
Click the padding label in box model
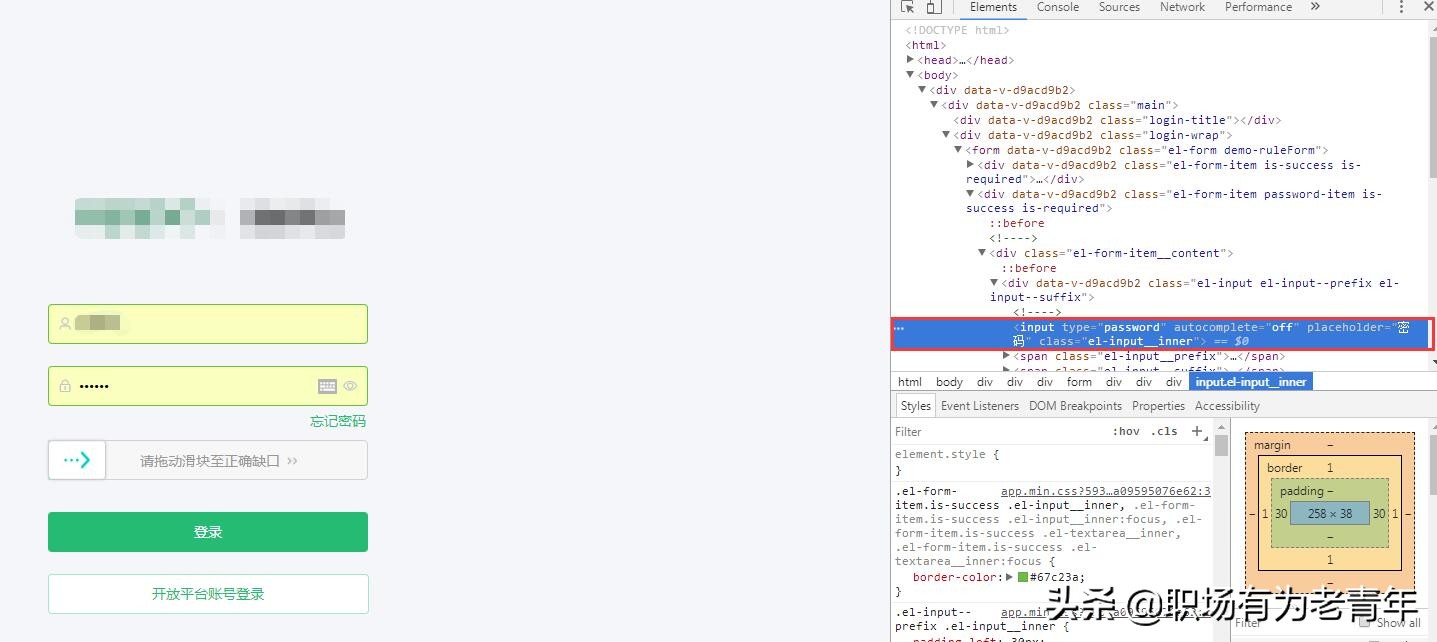click(1301, 491)
